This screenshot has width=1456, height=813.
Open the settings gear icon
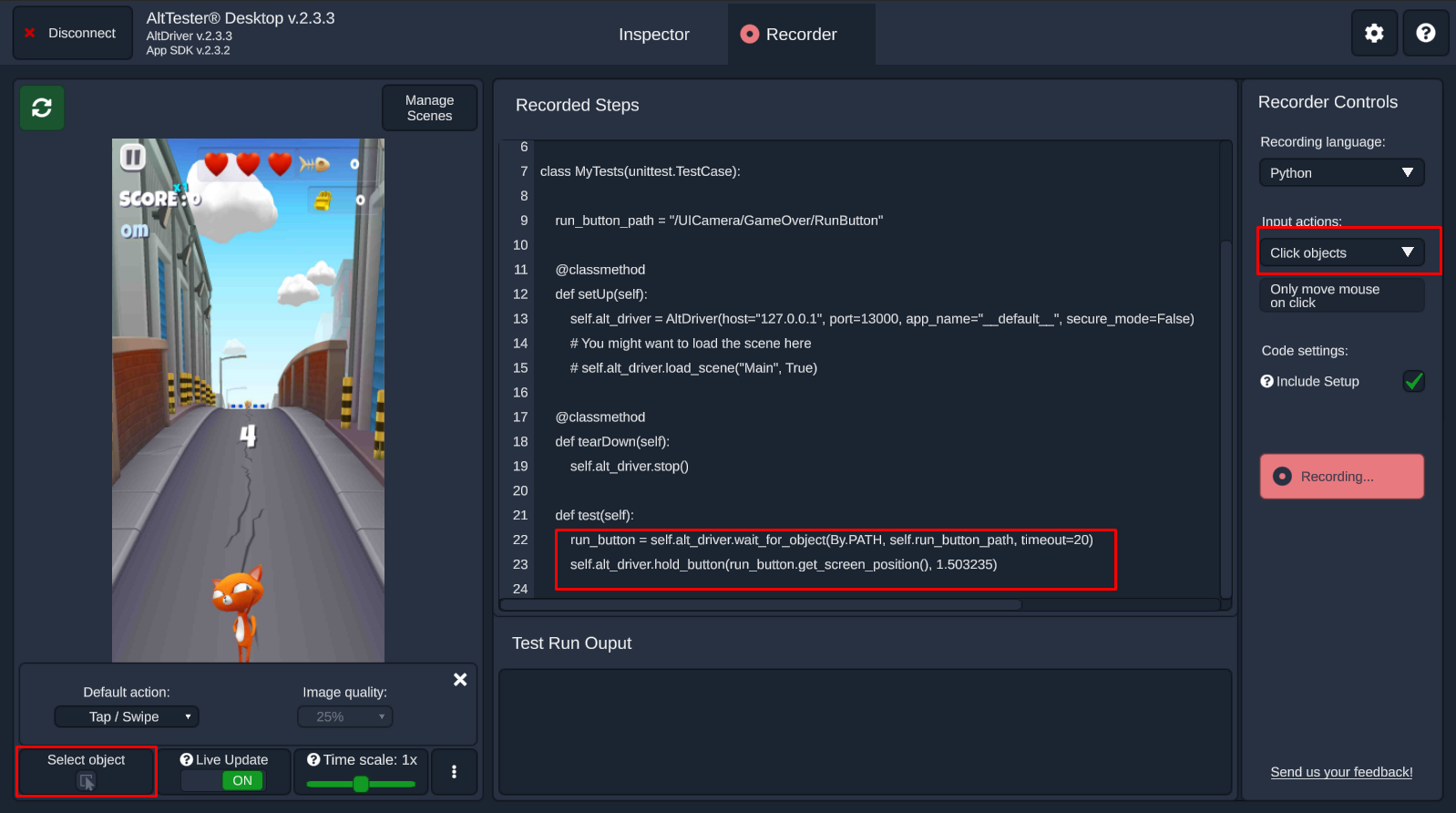pyautogui.click(x=1374, y=34)
